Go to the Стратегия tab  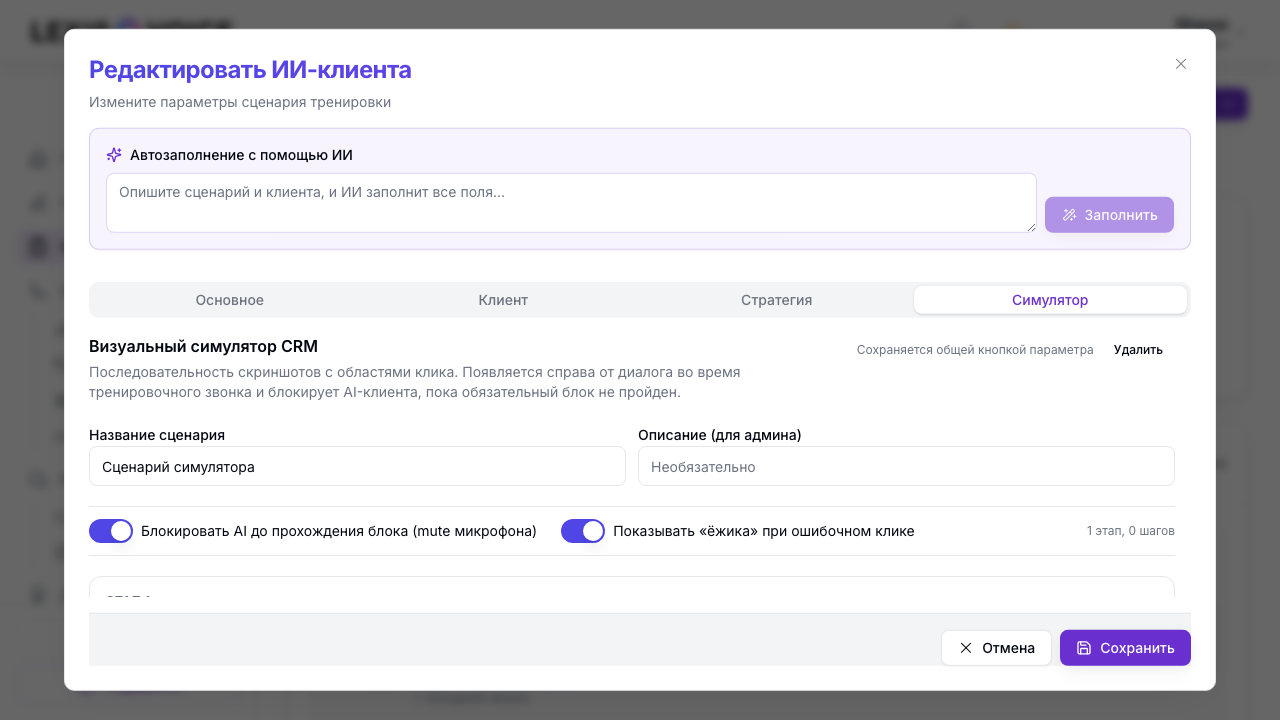776,300
